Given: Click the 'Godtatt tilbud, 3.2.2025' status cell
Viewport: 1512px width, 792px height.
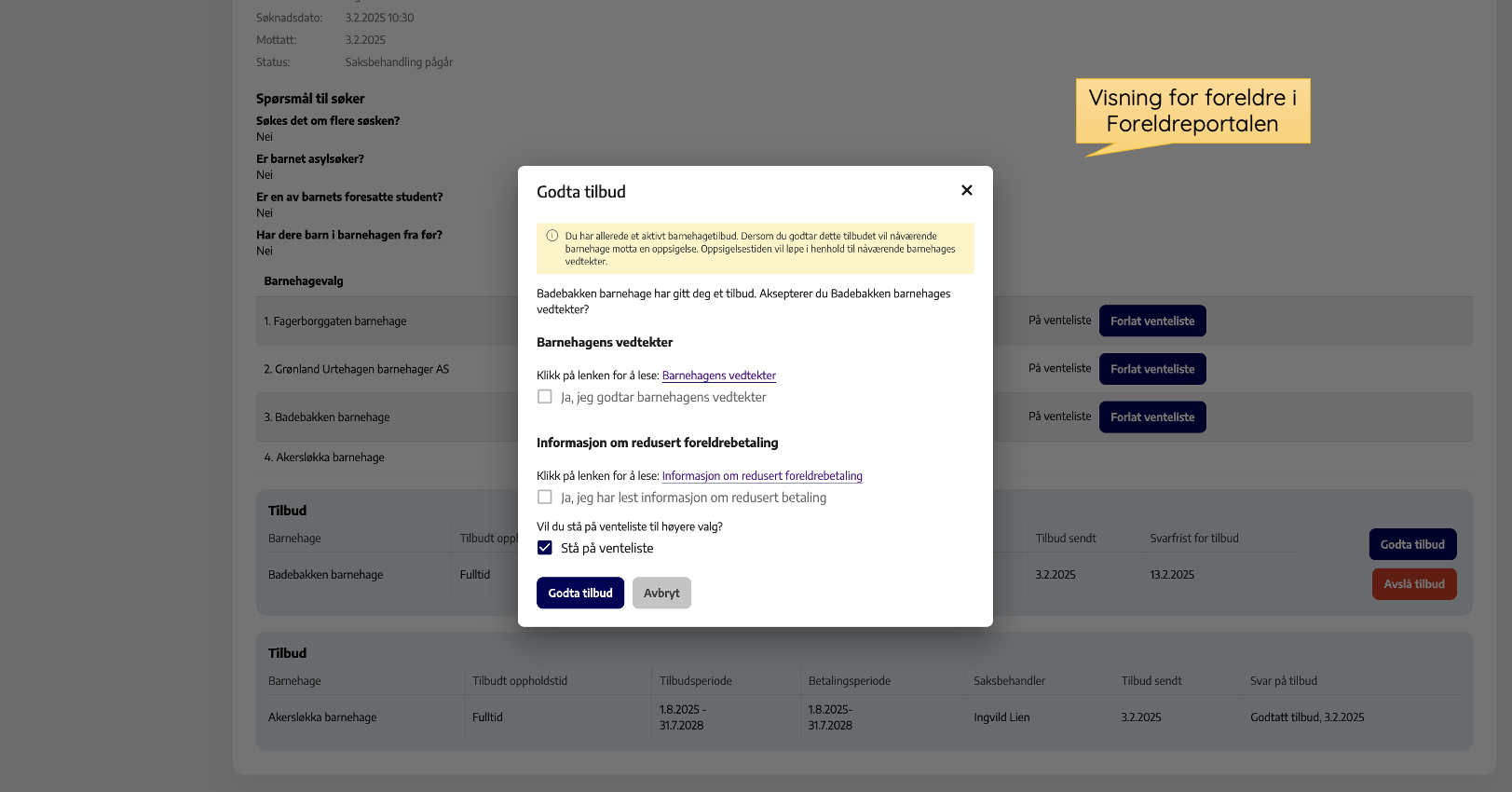Looking at the screenshot, I should (x=1306, y=717).
